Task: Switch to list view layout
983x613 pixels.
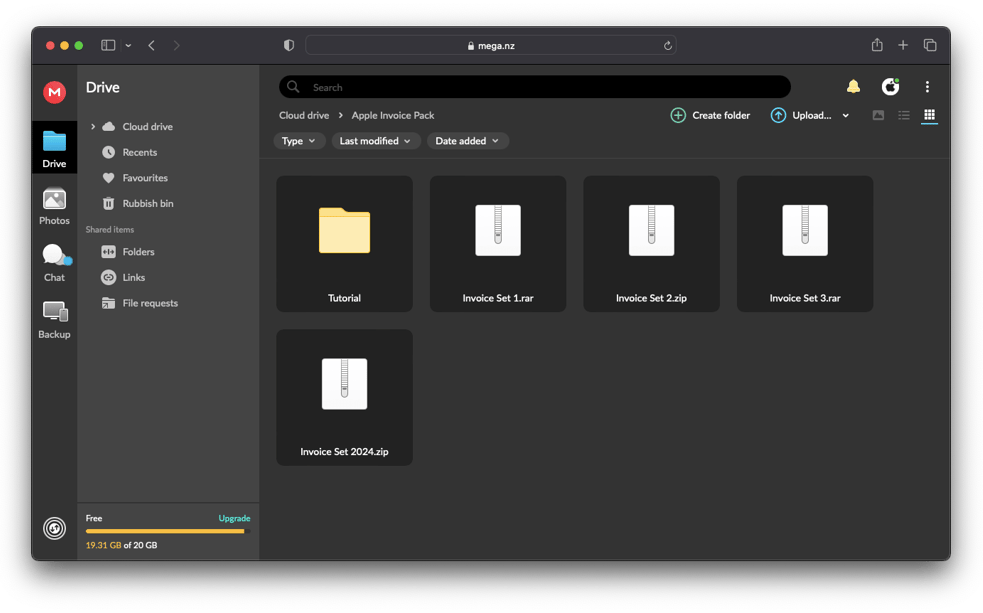Action: point(903,115)
